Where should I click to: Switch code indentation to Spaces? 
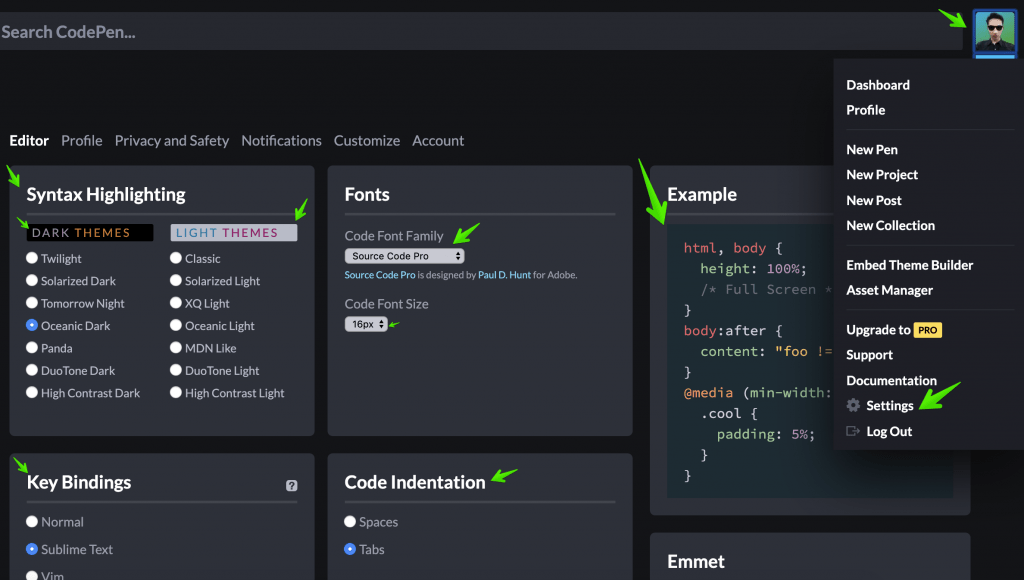click(349, 521)
